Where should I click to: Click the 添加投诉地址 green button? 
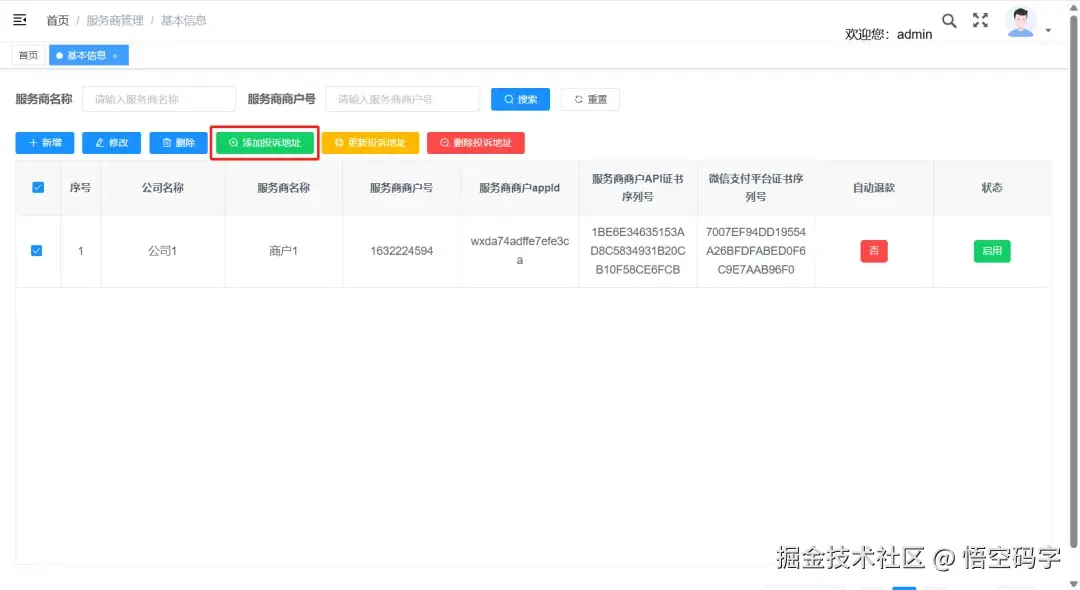[x=263, y=142]
